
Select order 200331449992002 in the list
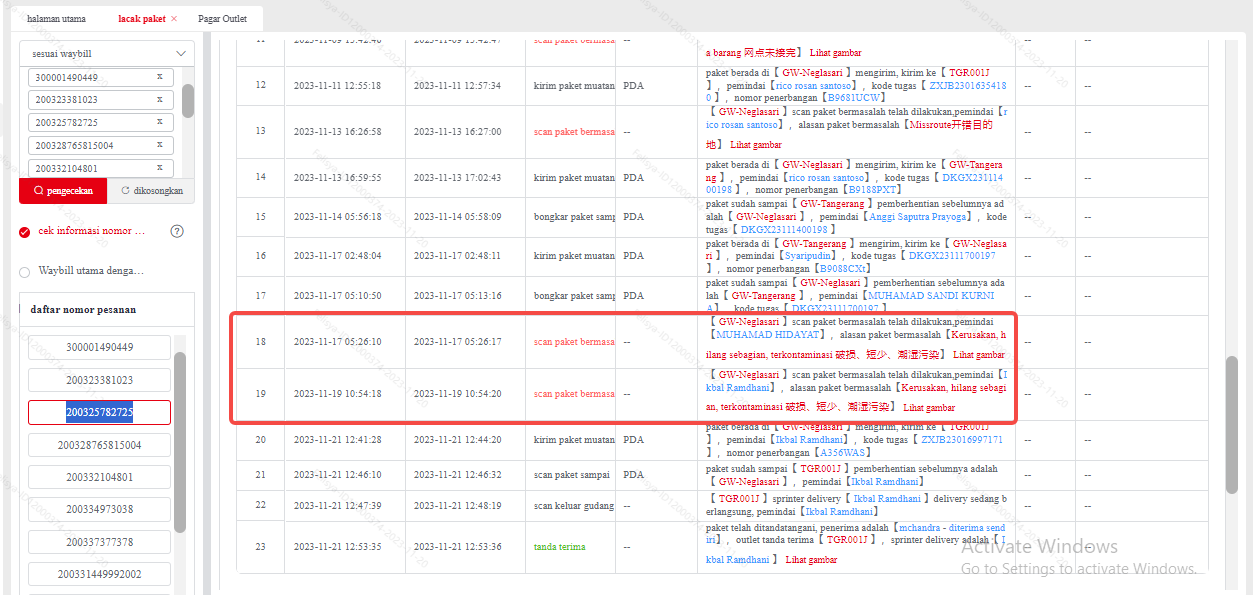(x=100, y=574)
